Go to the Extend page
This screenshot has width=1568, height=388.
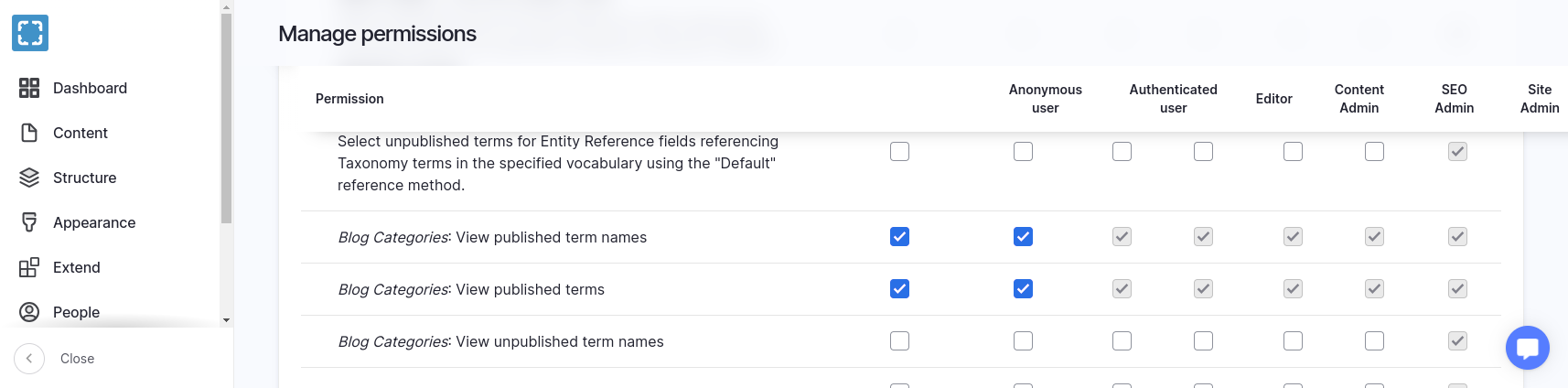tap(77, 267)
